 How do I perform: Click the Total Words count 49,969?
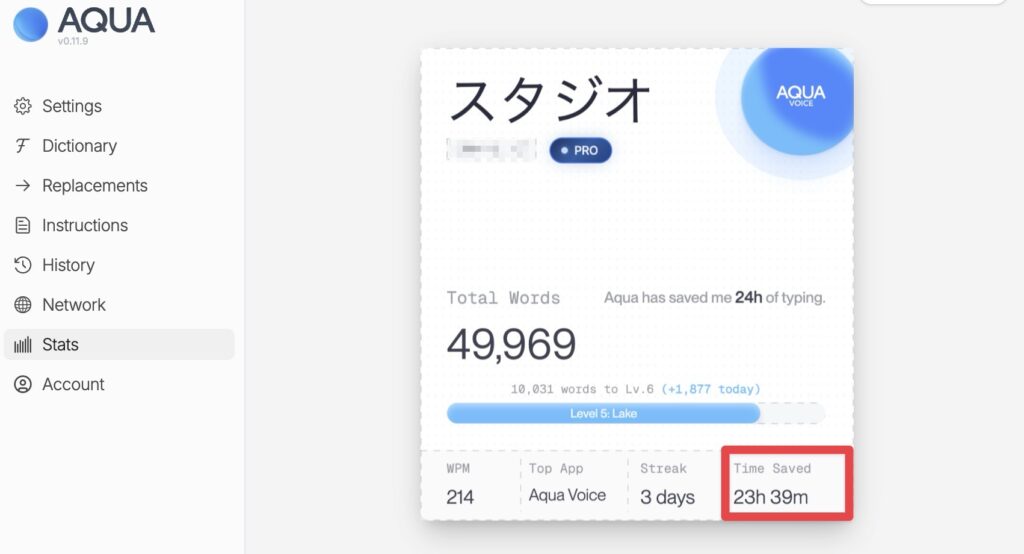pyautogui.click(x=511, y=344)
